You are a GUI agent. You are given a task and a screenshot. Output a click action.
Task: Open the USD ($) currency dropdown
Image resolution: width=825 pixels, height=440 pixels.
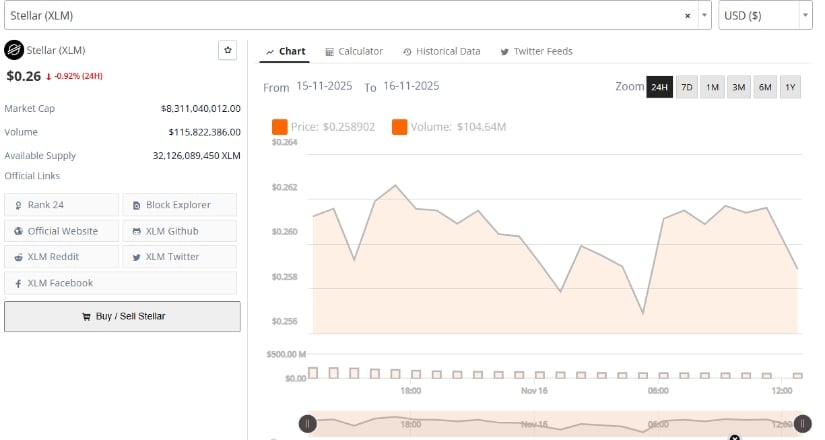click(765, 16)
